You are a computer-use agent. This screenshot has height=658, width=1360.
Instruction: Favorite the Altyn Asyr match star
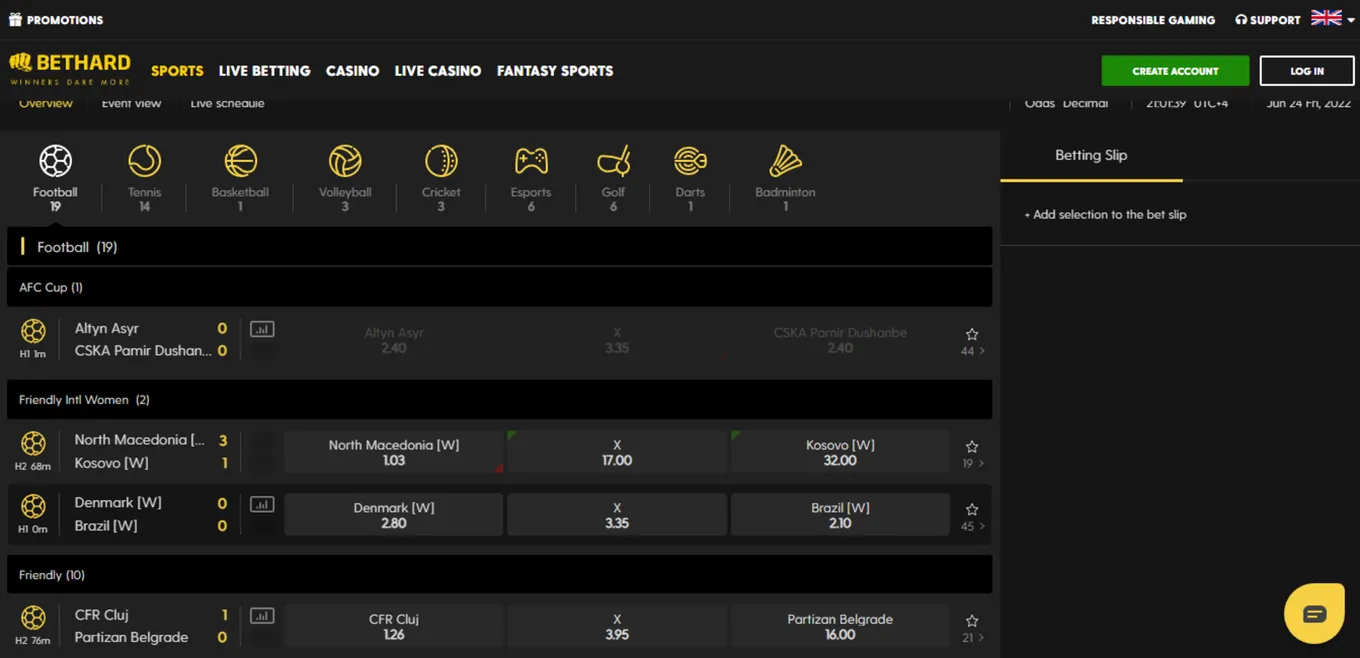[971, 334]
